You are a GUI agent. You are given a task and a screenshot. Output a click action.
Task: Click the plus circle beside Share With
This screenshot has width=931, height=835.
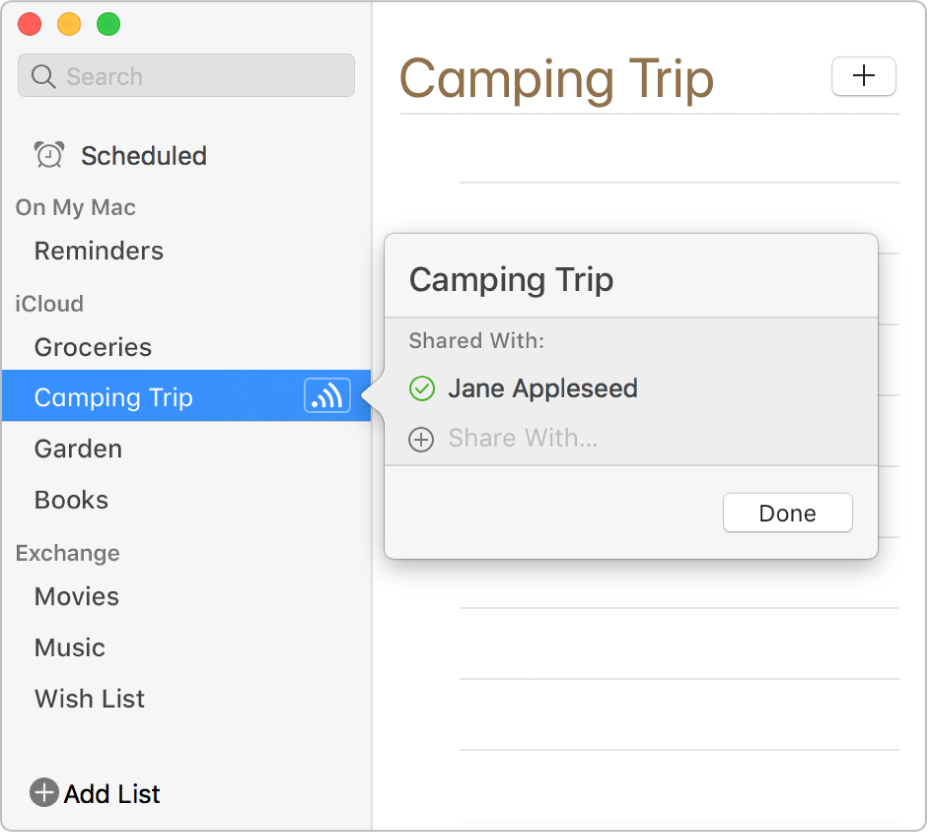tap(421, 439)
